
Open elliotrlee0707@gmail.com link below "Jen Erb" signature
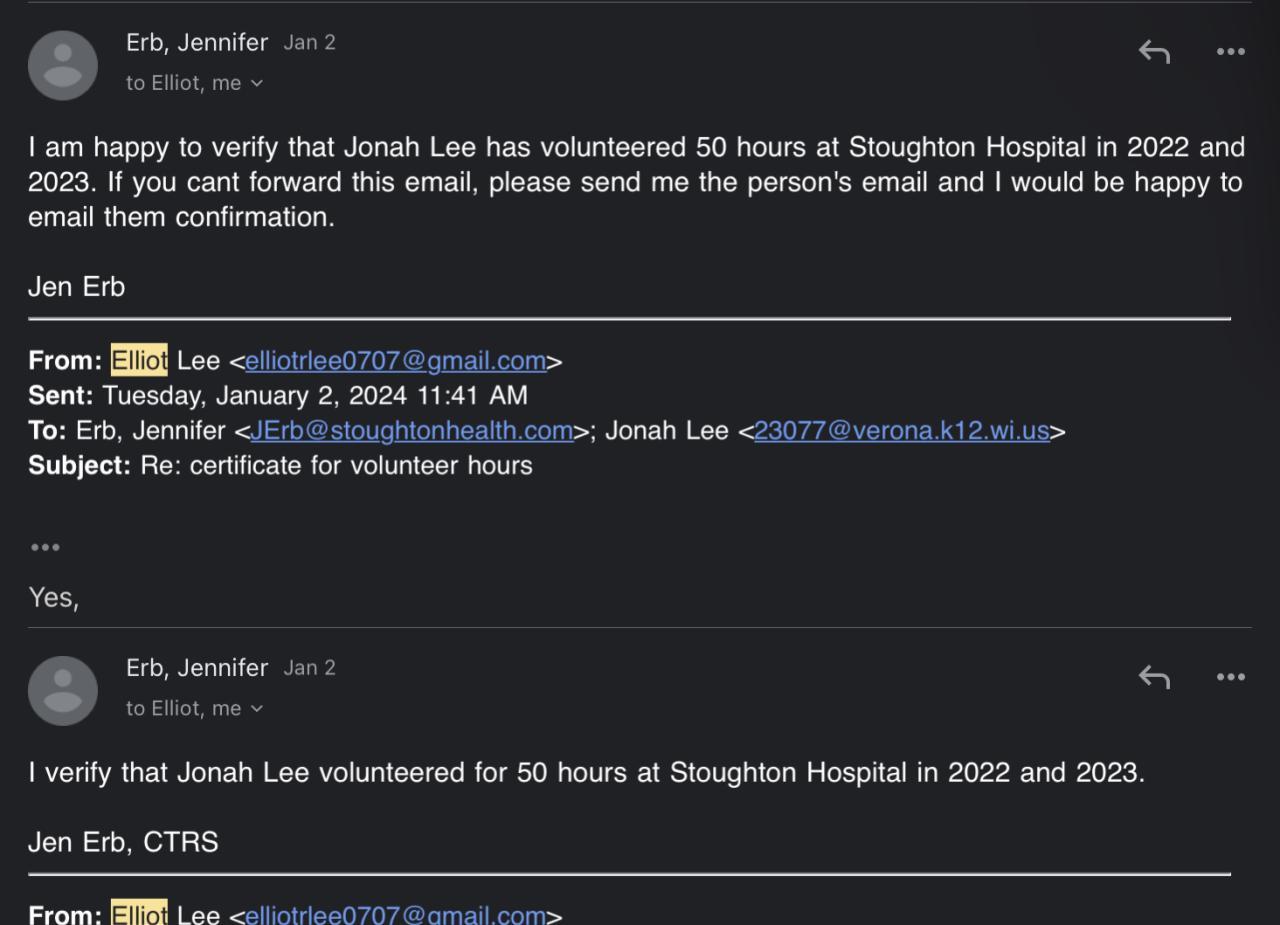tap(395, 361)
